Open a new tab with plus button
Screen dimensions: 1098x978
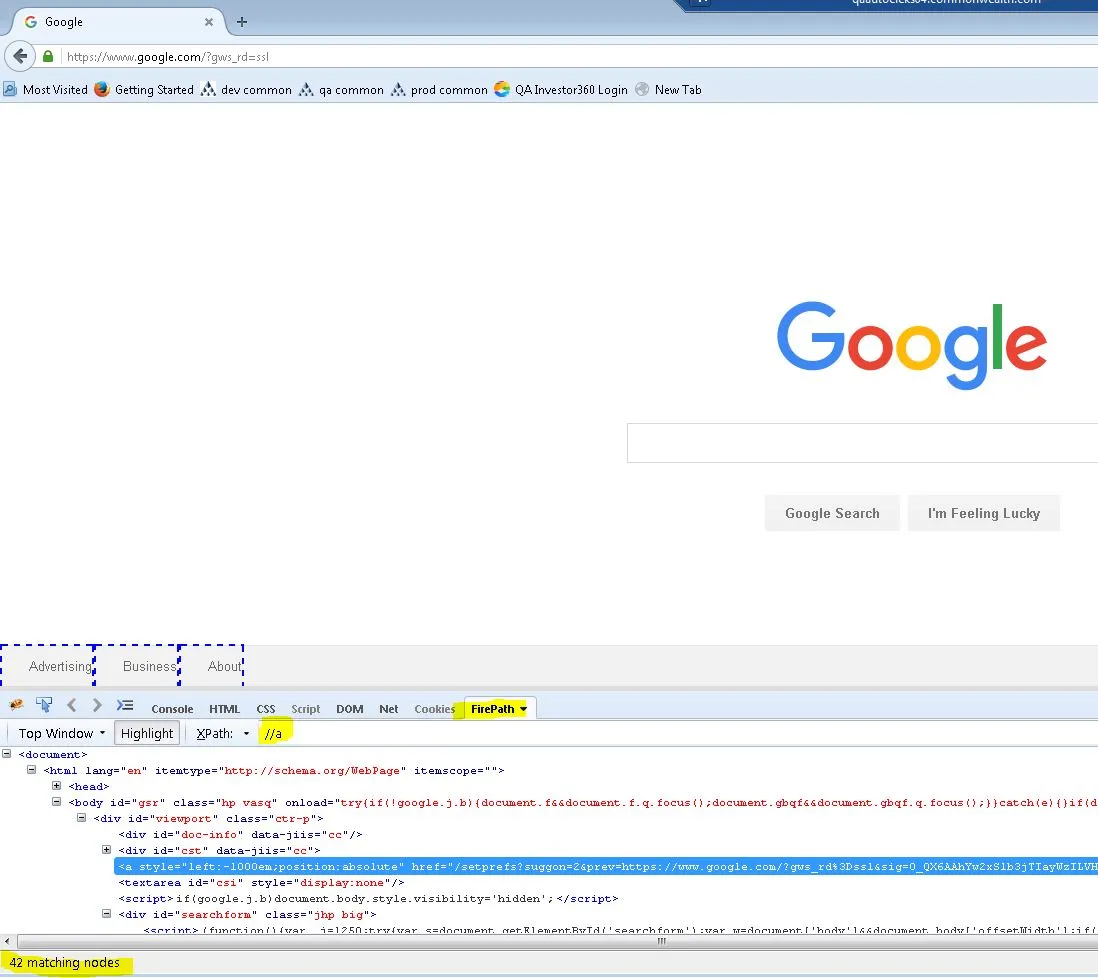[242, 22]
